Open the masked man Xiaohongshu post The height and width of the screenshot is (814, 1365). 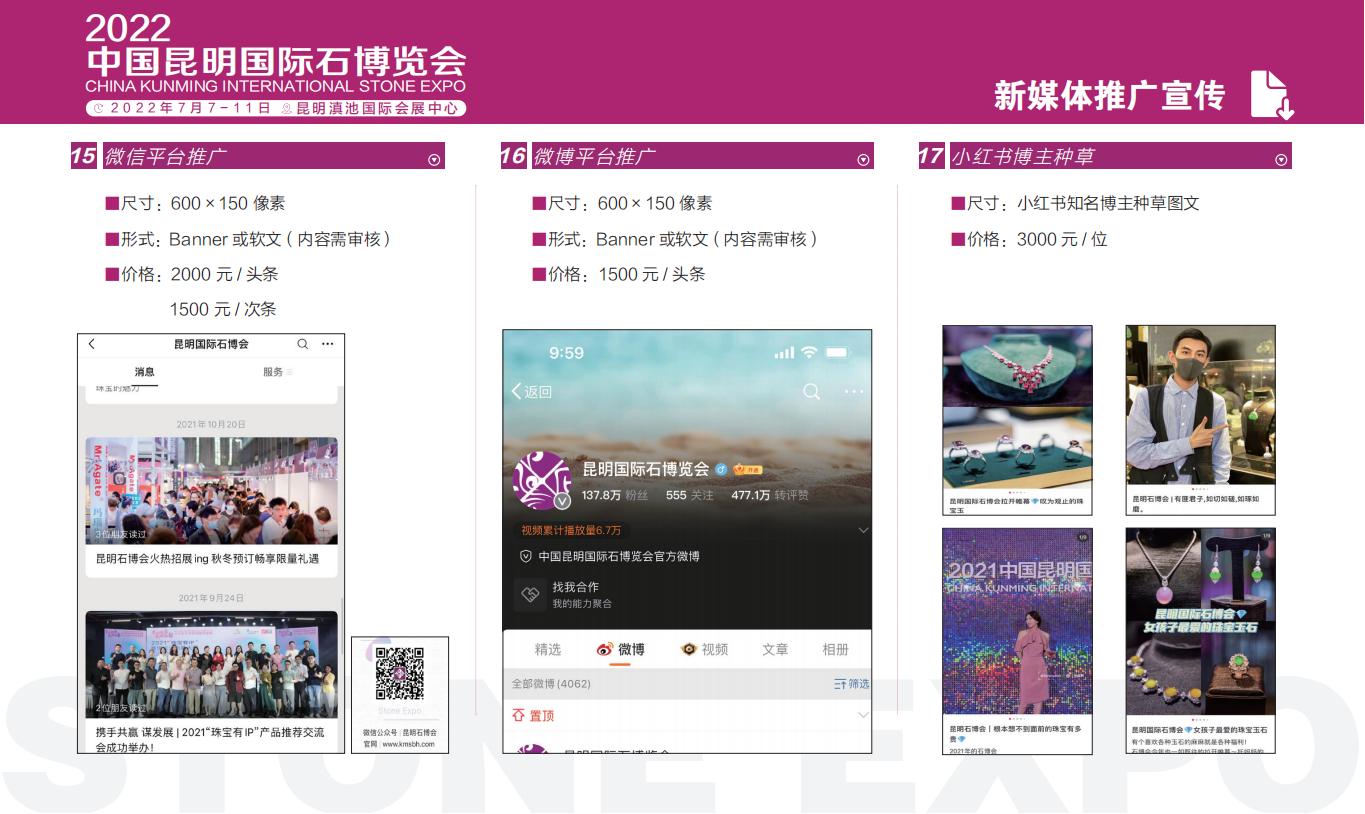pyautogui.click(x=1200, y=420)
